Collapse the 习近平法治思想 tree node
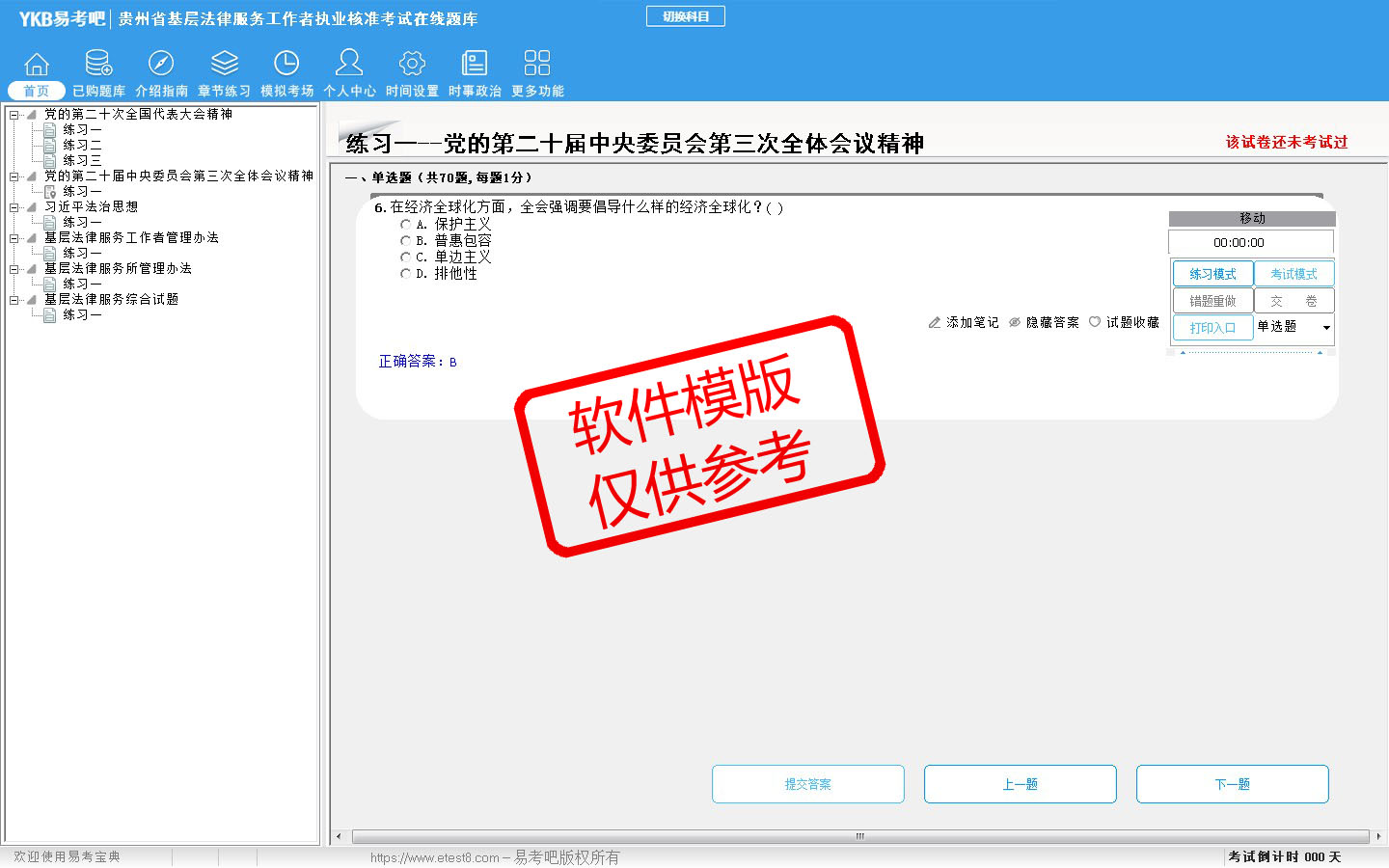This screenshot has height=868, width=1389. coord(14,207)
